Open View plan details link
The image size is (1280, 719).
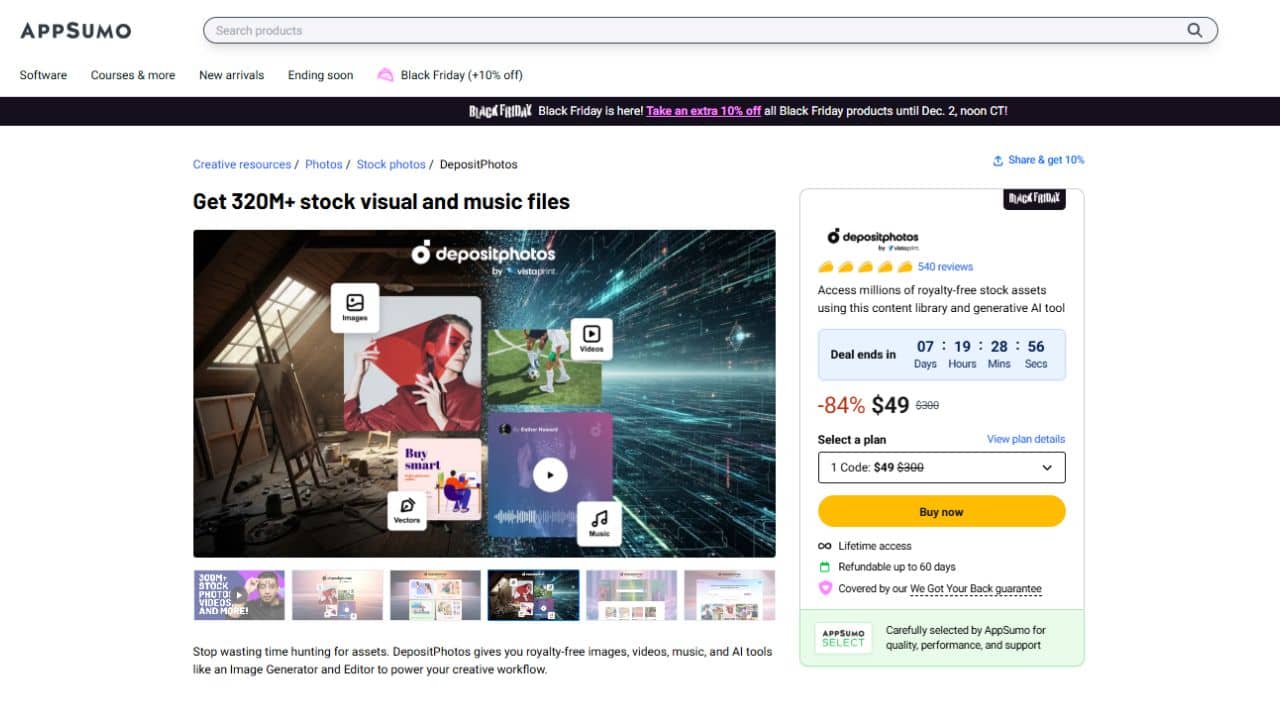tap(1025, 439)
